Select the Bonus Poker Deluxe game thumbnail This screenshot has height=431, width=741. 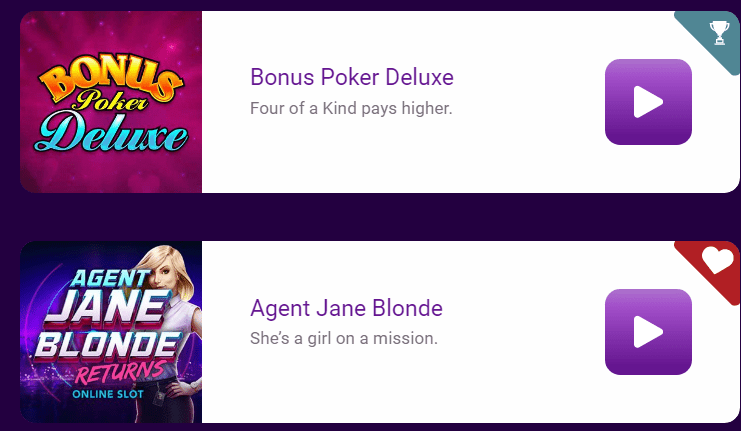111,102
